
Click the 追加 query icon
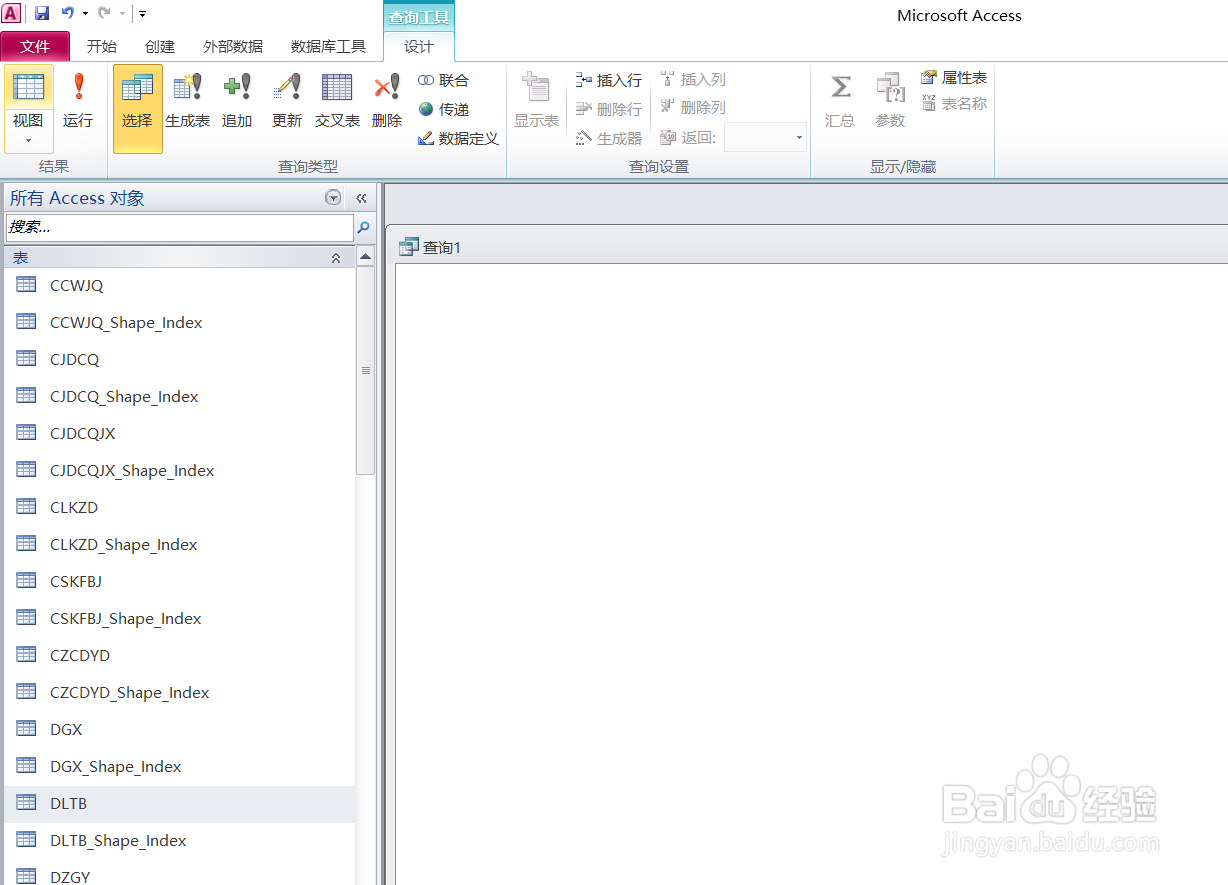(237, 100)
